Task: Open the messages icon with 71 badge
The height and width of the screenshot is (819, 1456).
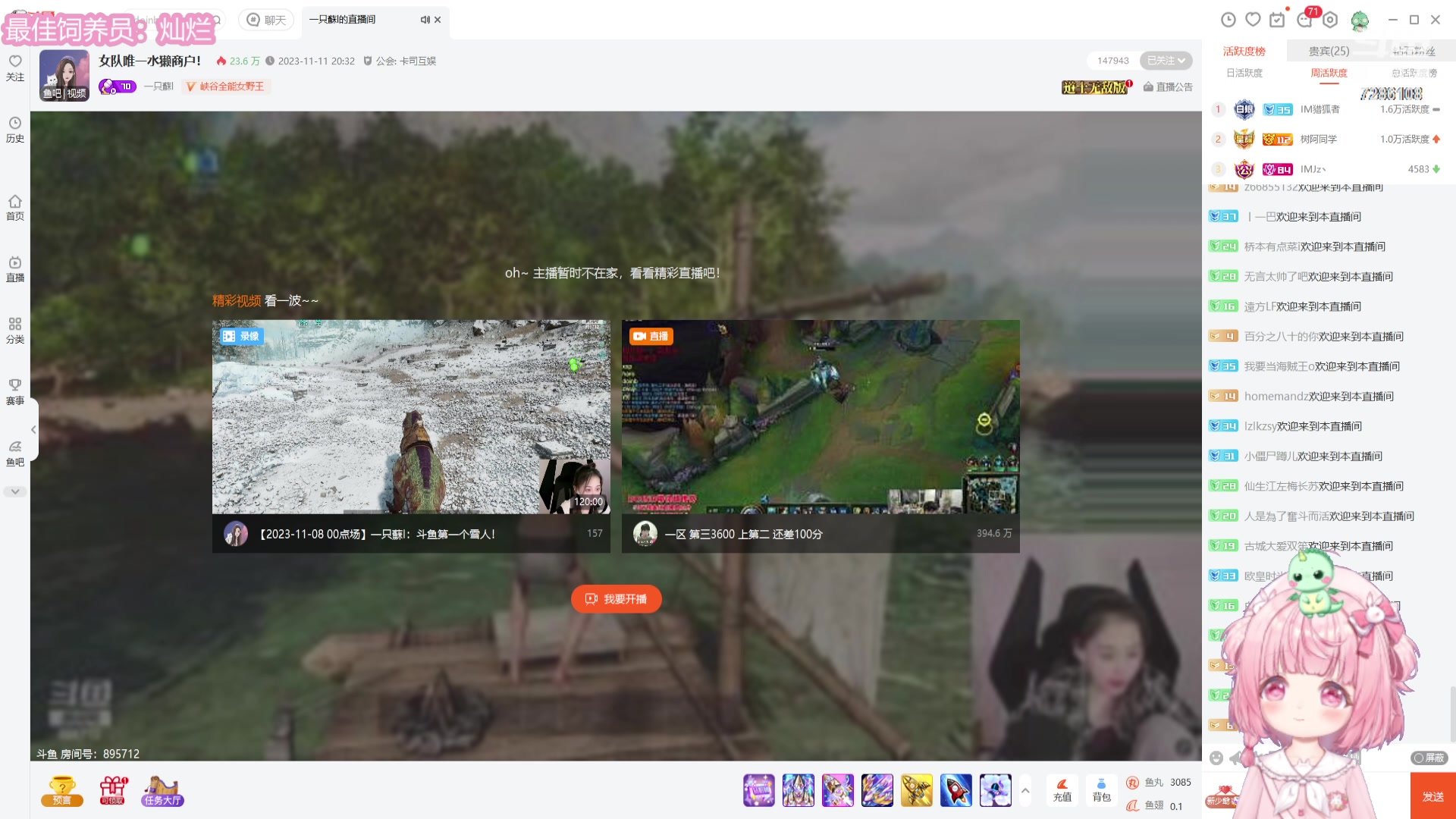Action: click(1305, 20)
